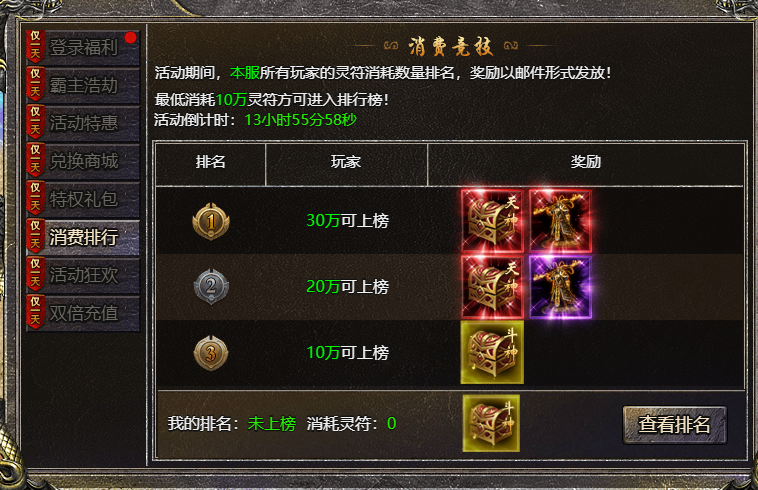Click the bronze number 3 rank medal
Image resolution: width=758 pixels, height=490 pixels.
pos(211,353)
